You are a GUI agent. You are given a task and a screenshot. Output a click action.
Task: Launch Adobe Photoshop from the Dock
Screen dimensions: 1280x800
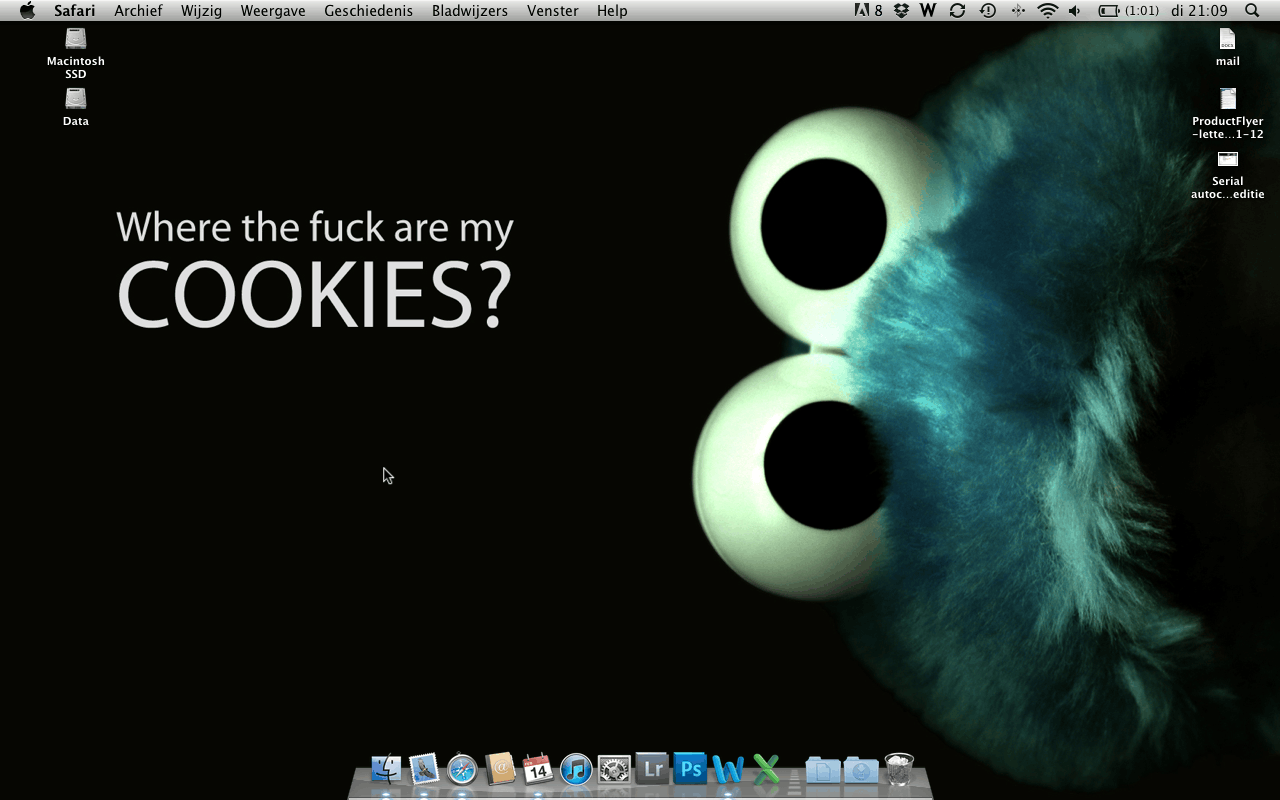[690, 768]
